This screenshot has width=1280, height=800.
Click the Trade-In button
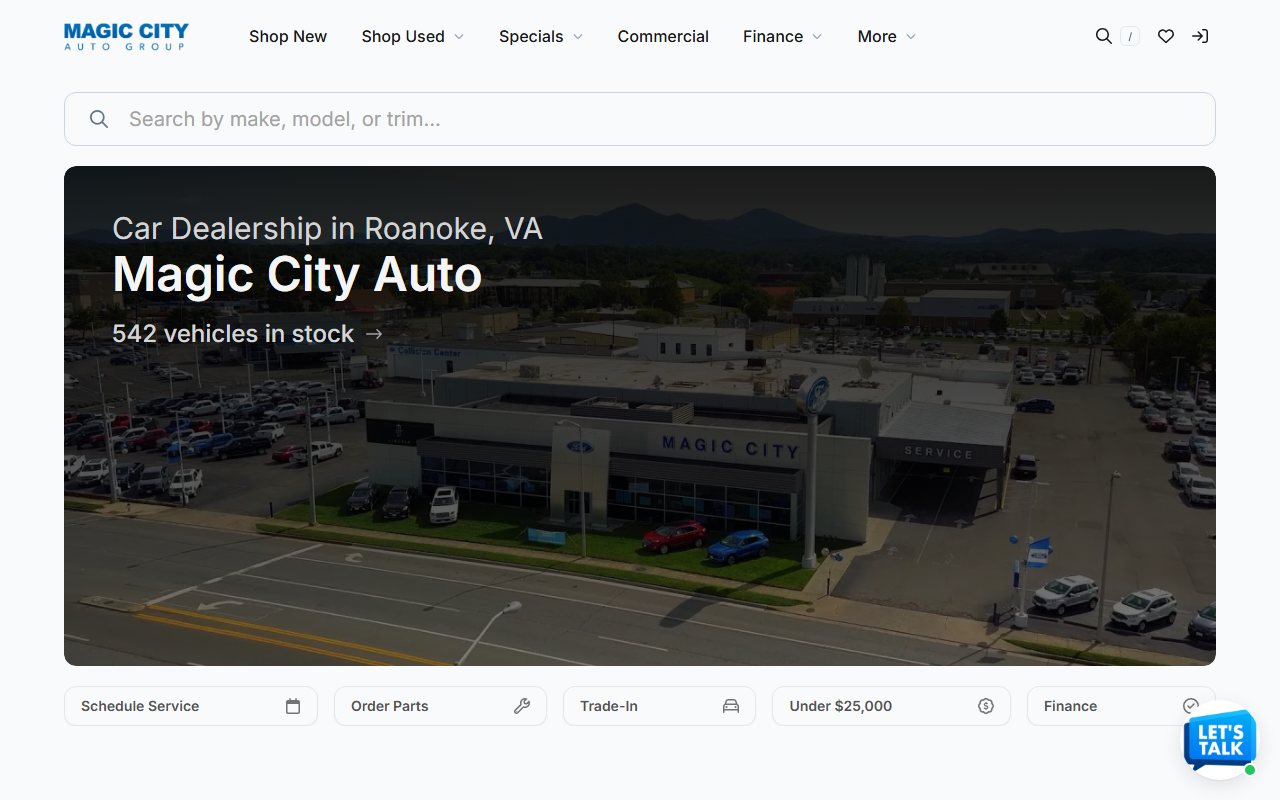(x=659, y=706)
